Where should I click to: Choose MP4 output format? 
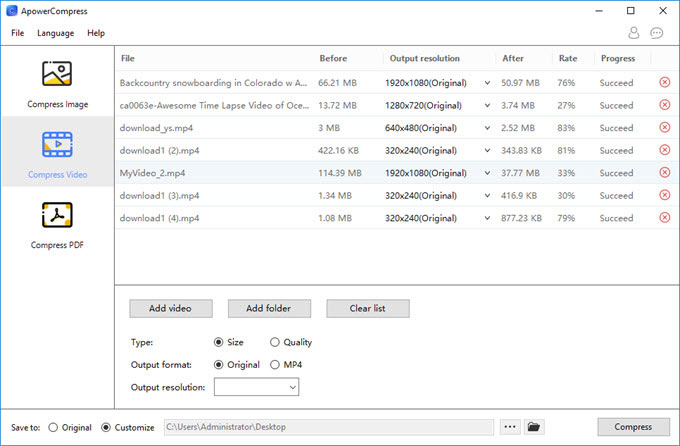point(275,365)
